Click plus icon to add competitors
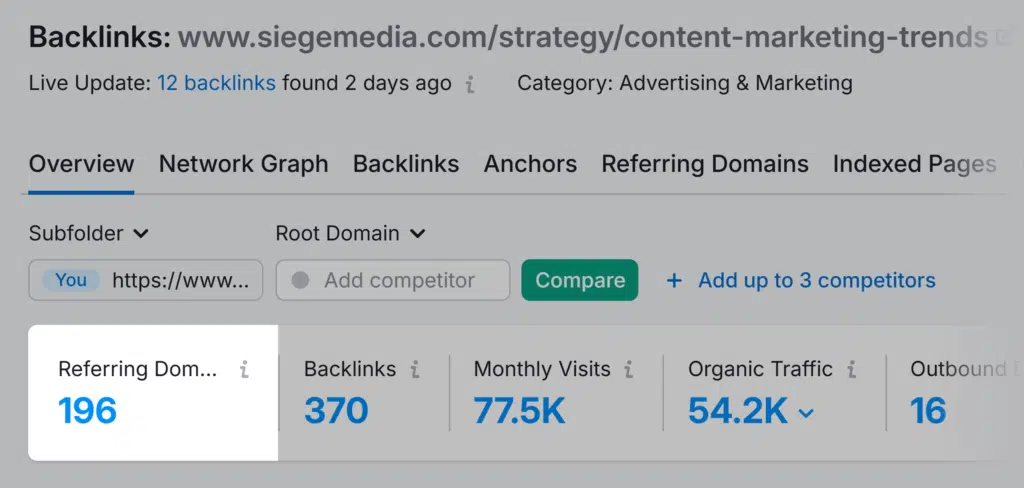 click(x=674, y=281)
